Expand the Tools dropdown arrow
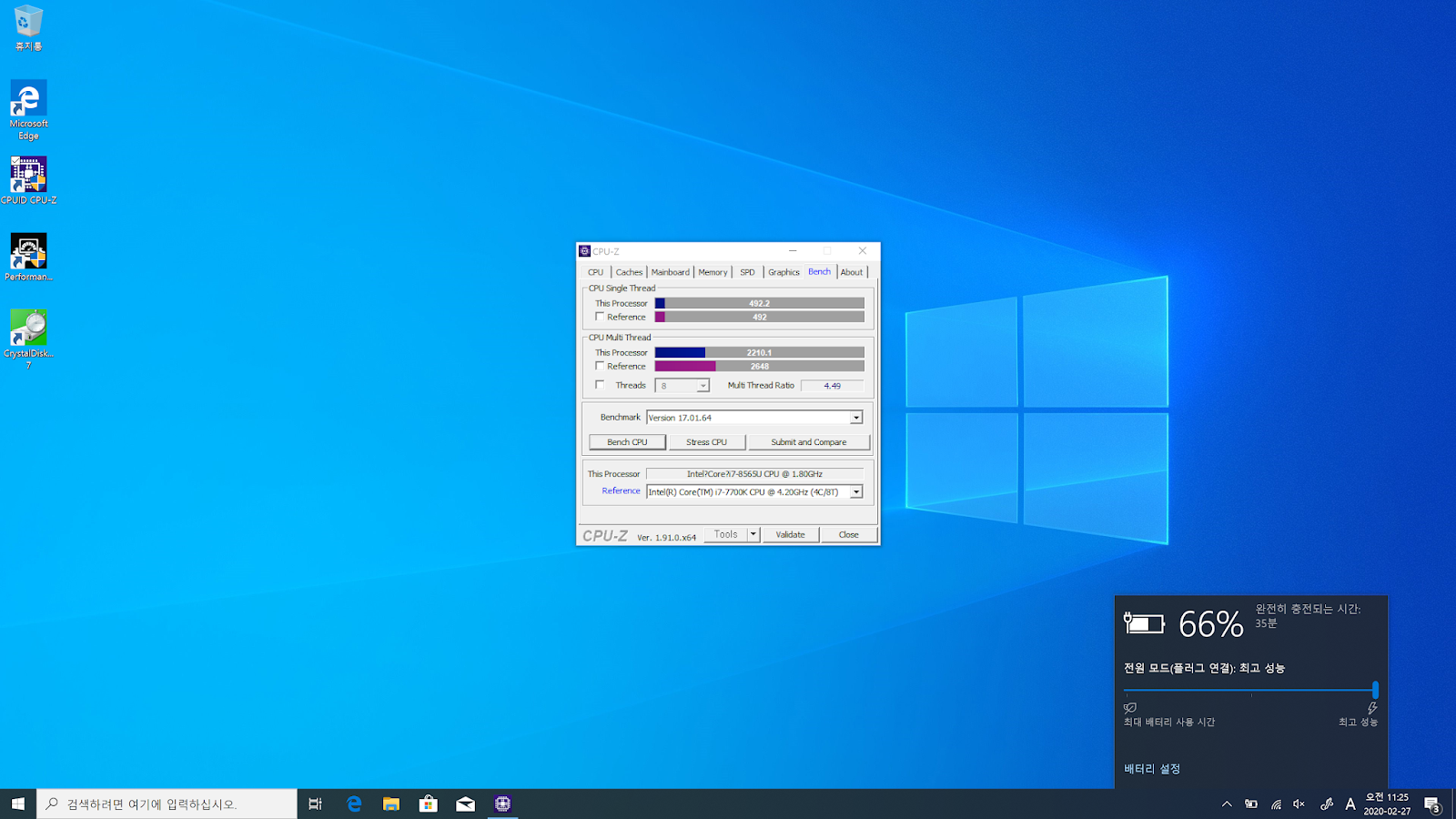 753,535
